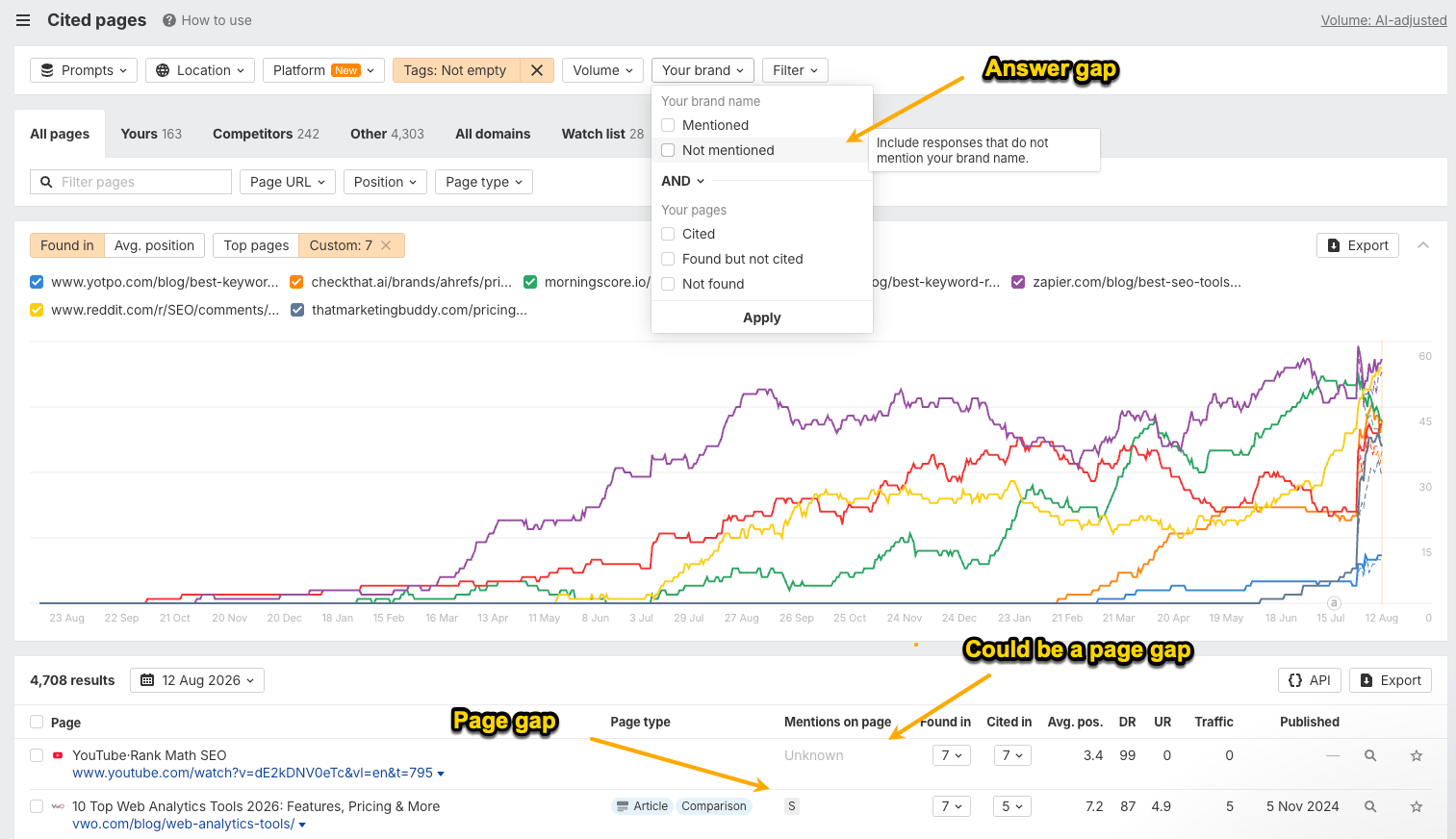Open the Page type dropdown

tap(484, 182)
